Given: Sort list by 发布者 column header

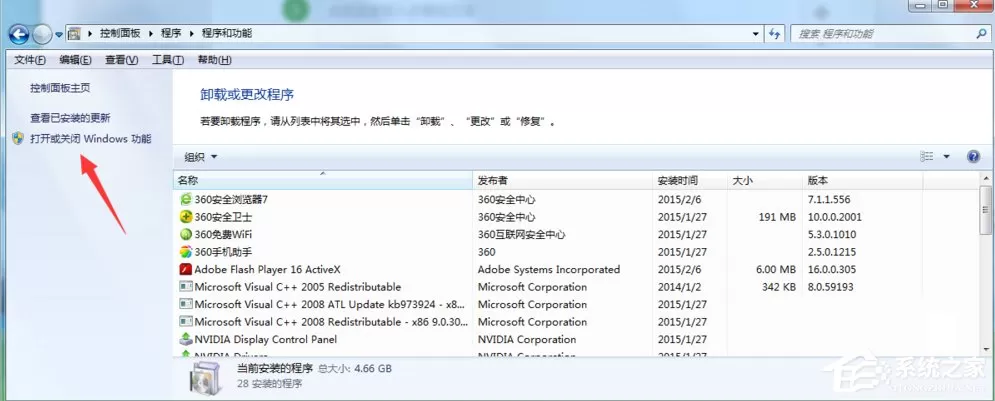Looking at the screenshot, I should (563, 181).
